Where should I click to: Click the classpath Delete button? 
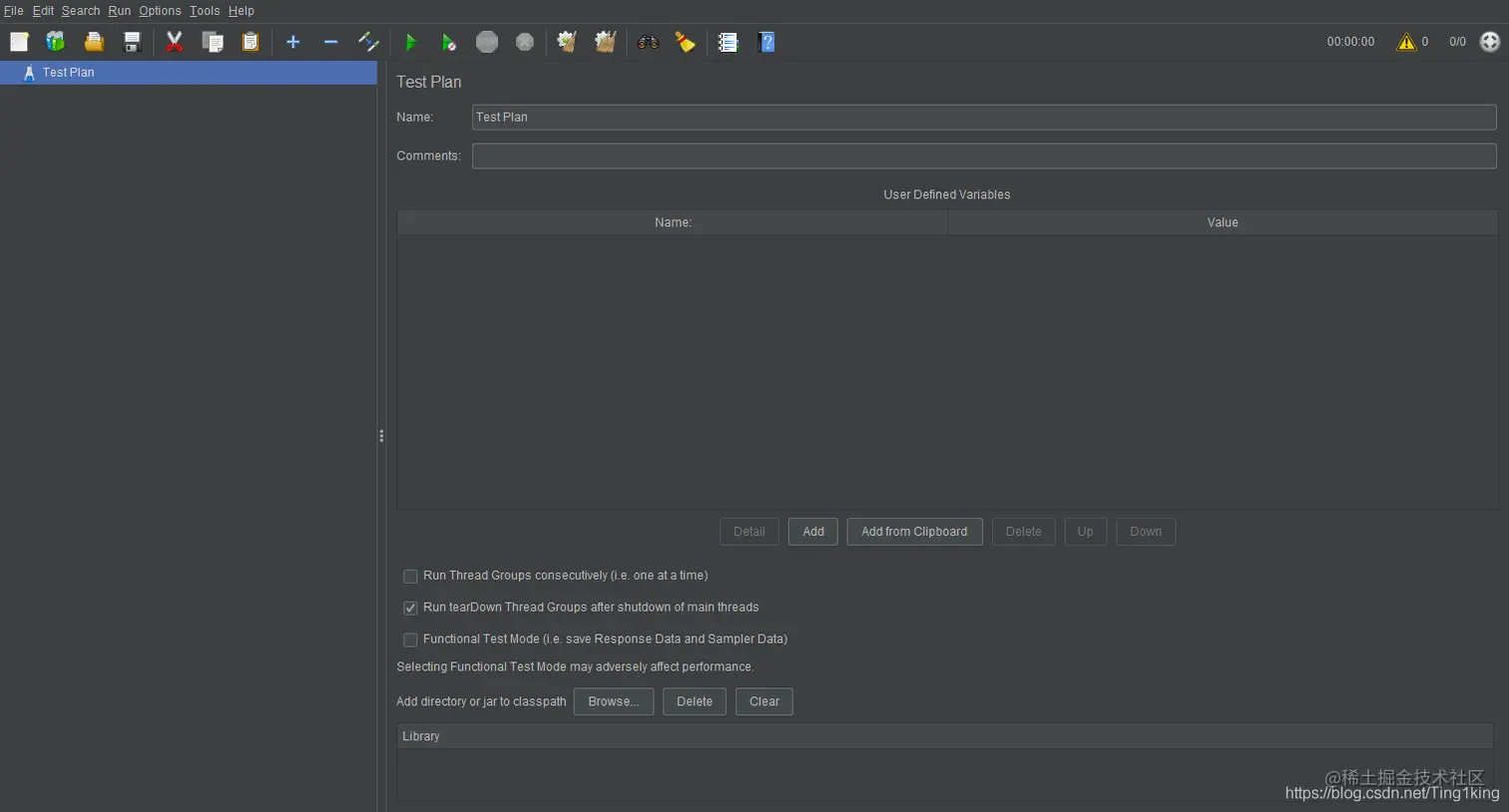pyautogui.click(x=695, y=701)
